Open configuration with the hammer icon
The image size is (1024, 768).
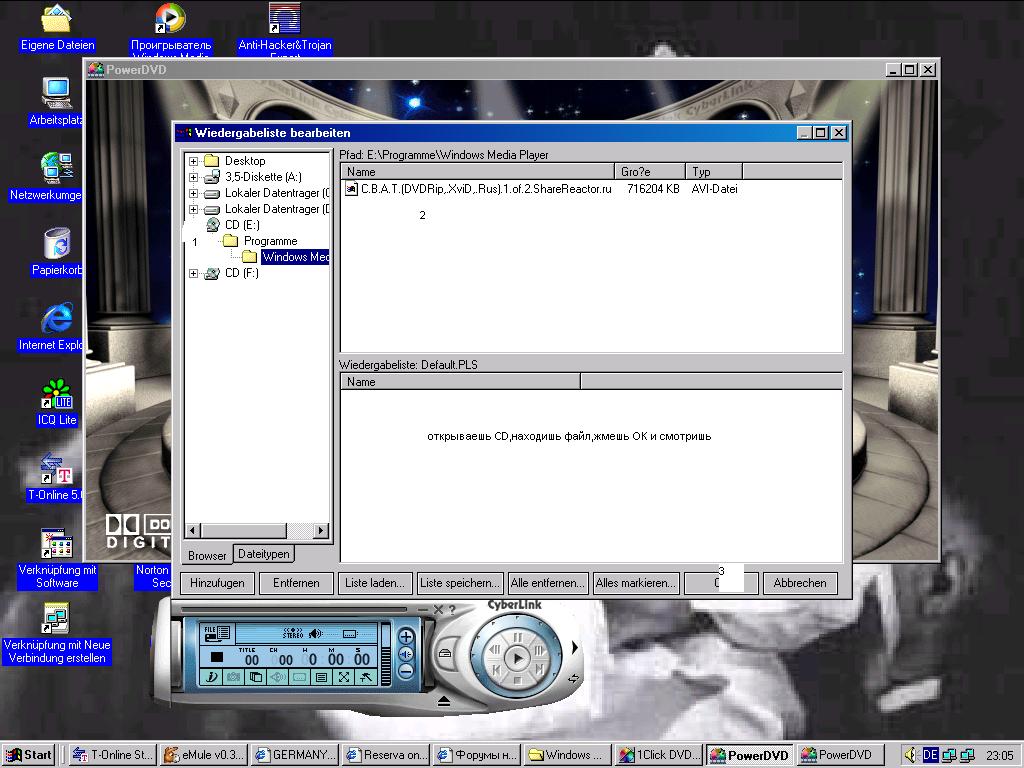tap(366, 677)
